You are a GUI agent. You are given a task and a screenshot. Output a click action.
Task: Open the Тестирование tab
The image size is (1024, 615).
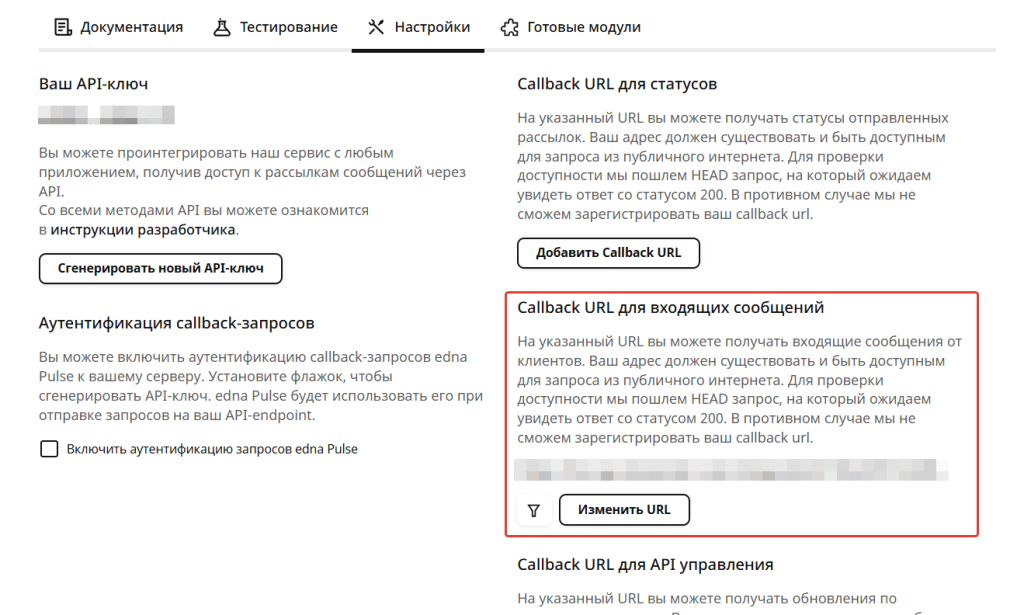tap(288, 27)
